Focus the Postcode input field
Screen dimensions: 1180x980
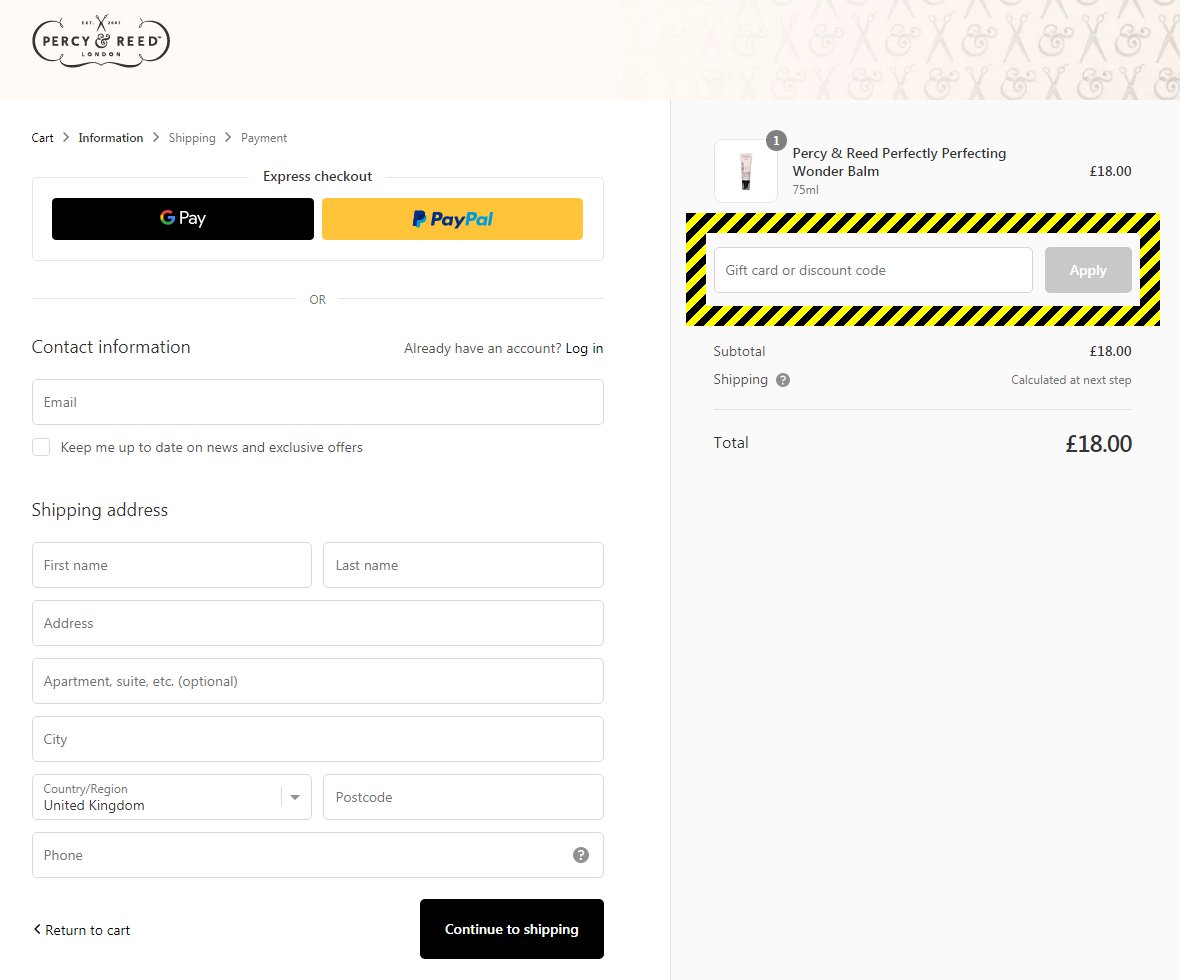coord(463,797)
